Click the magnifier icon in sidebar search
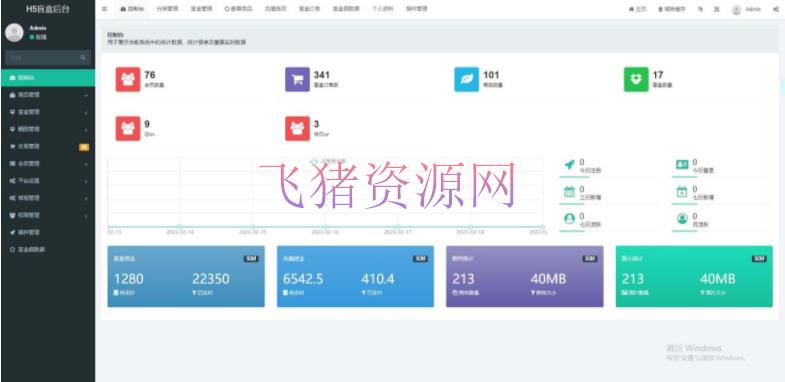785x382 pixels. pos(83,58)
